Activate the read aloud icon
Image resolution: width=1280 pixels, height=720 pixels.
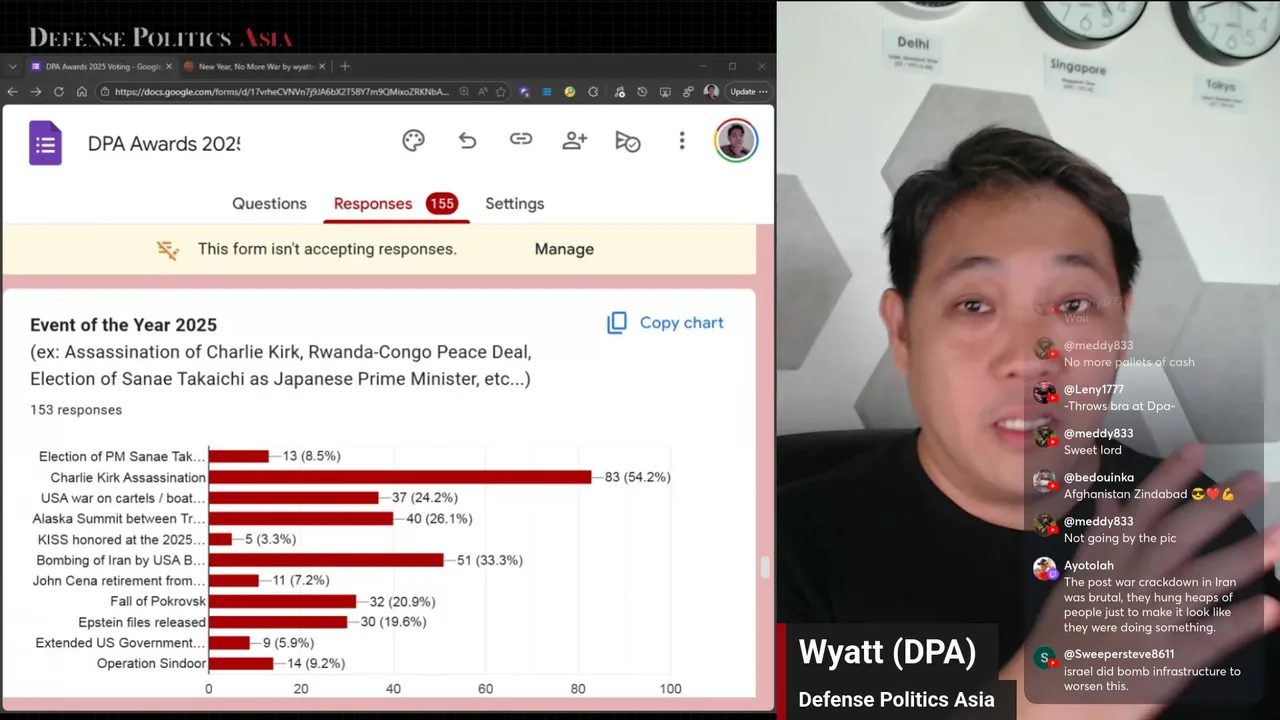(483, 91)
